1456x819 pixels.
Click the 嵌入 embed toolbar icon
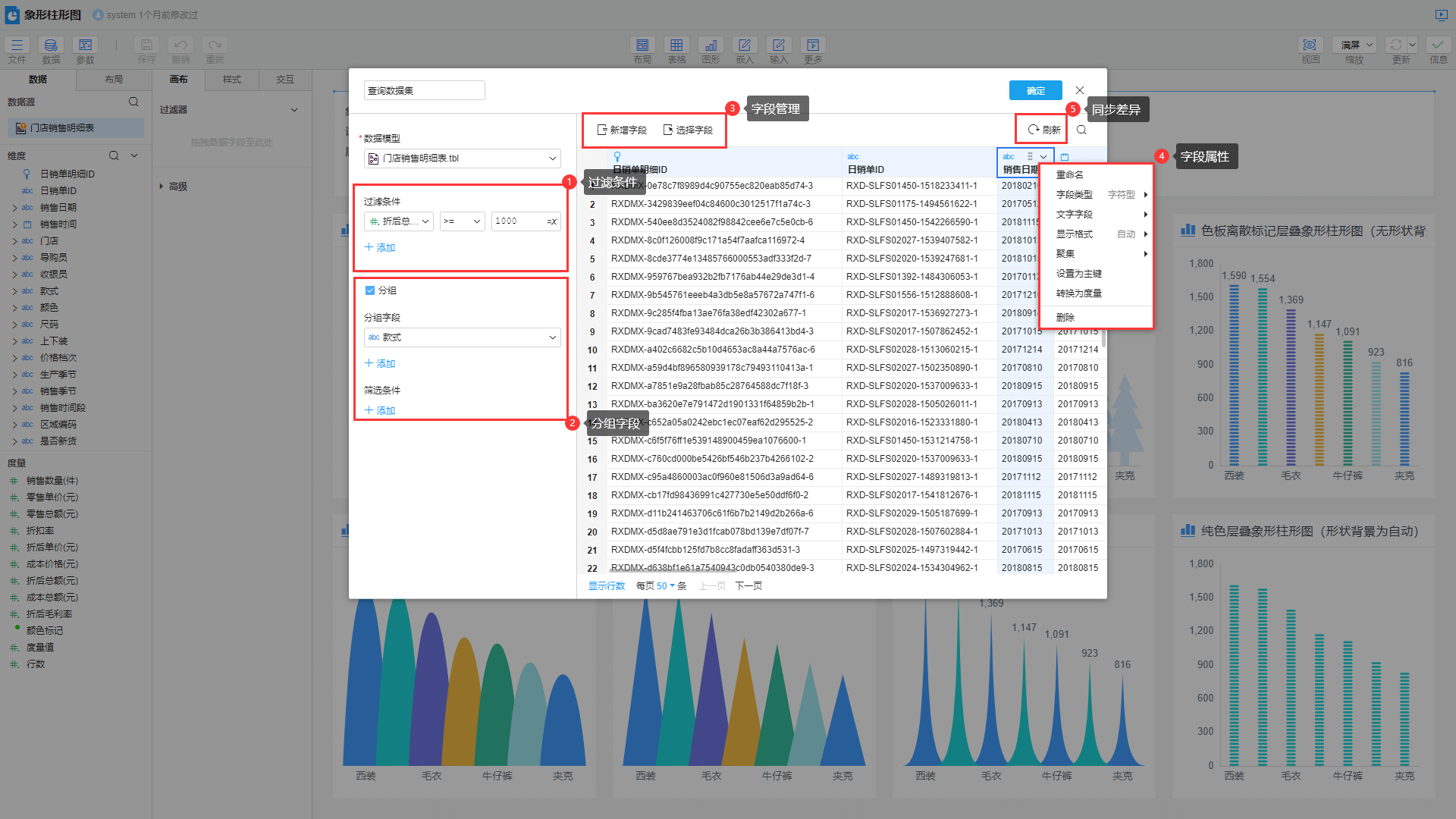click(x=745, y=45)
